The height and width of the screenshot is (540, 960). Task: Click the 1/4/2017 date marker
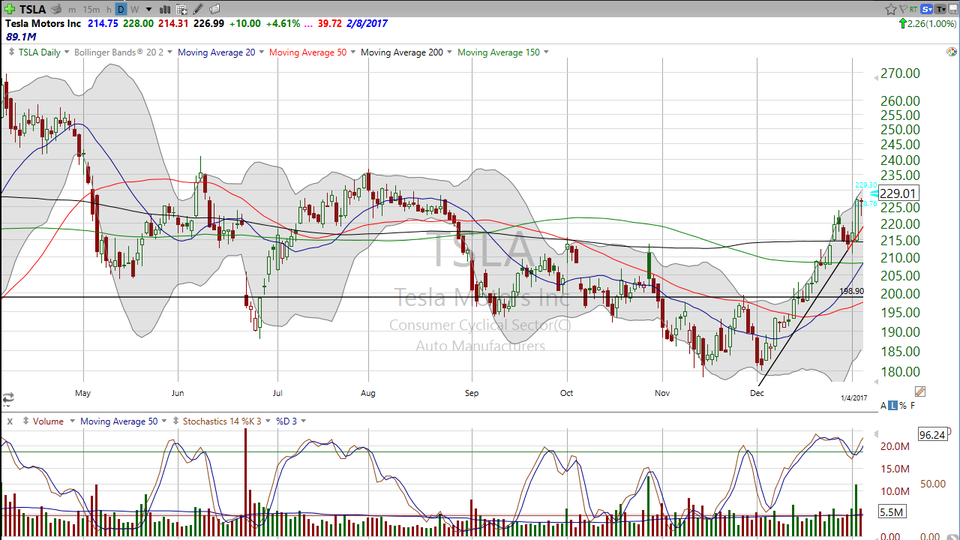tap(853, 398)
